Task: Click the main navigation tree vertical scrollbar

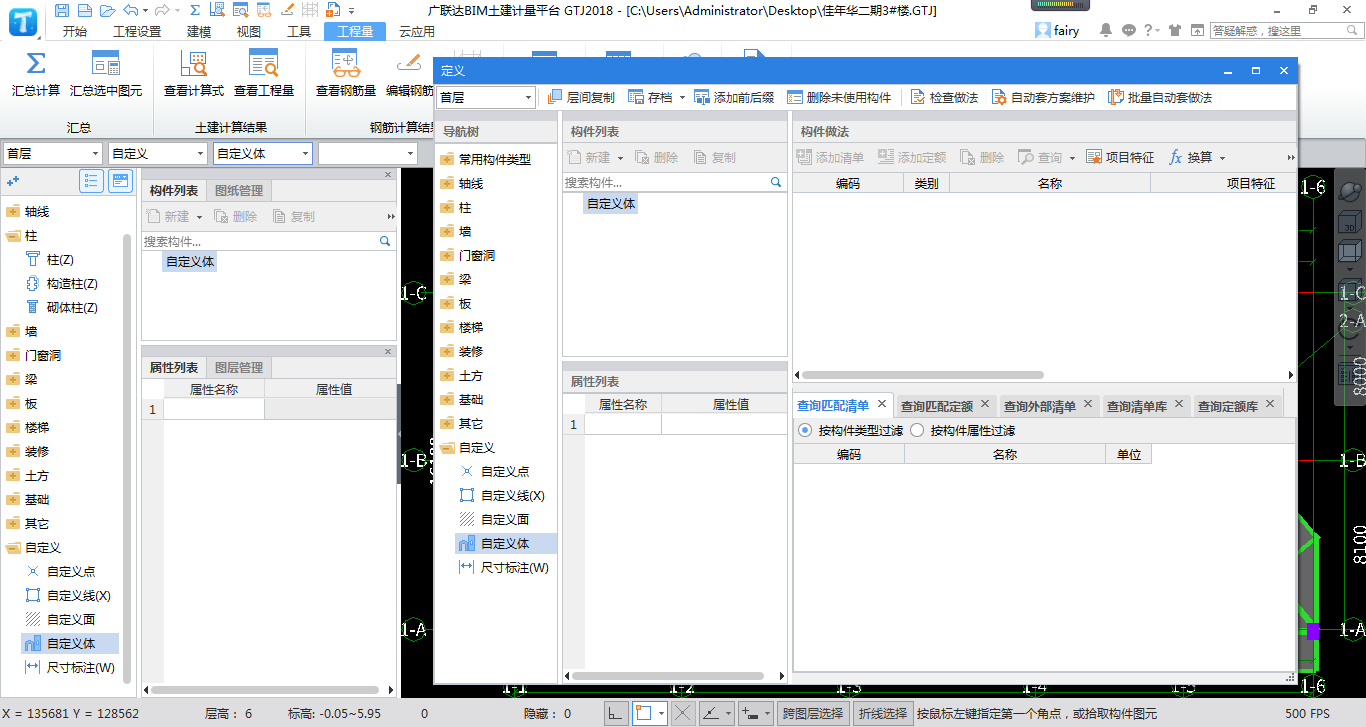Action: pyautogui.click(x=127, y=460)
